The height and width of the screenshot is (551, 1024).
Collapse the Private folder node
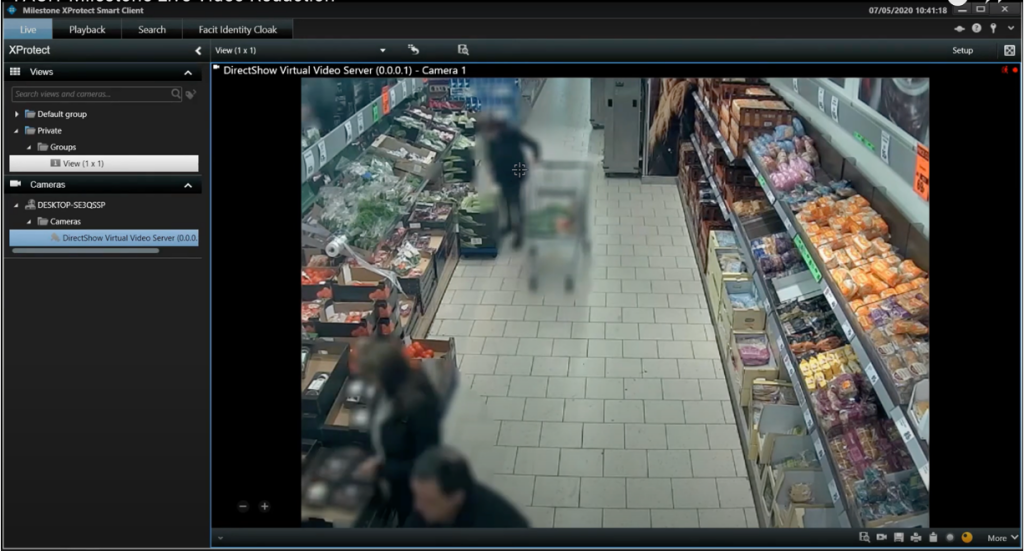tap(17, 131)
